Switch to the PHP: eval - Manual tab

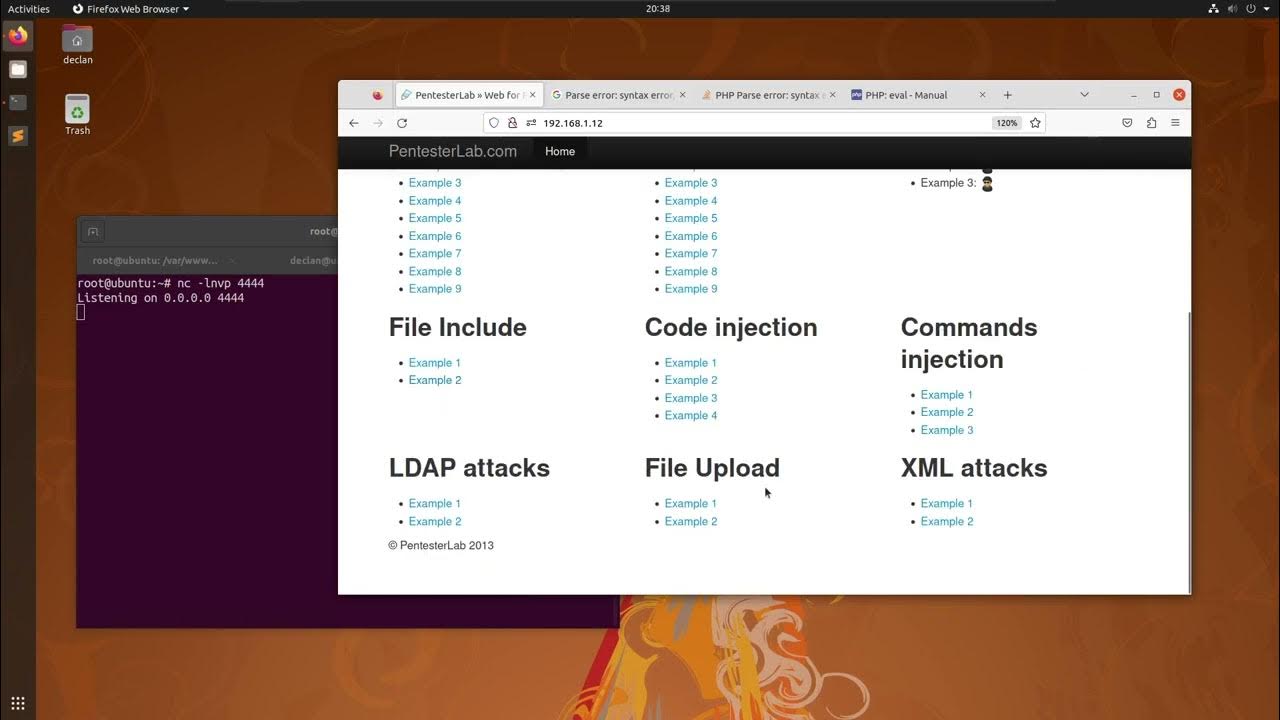[919, 95]
